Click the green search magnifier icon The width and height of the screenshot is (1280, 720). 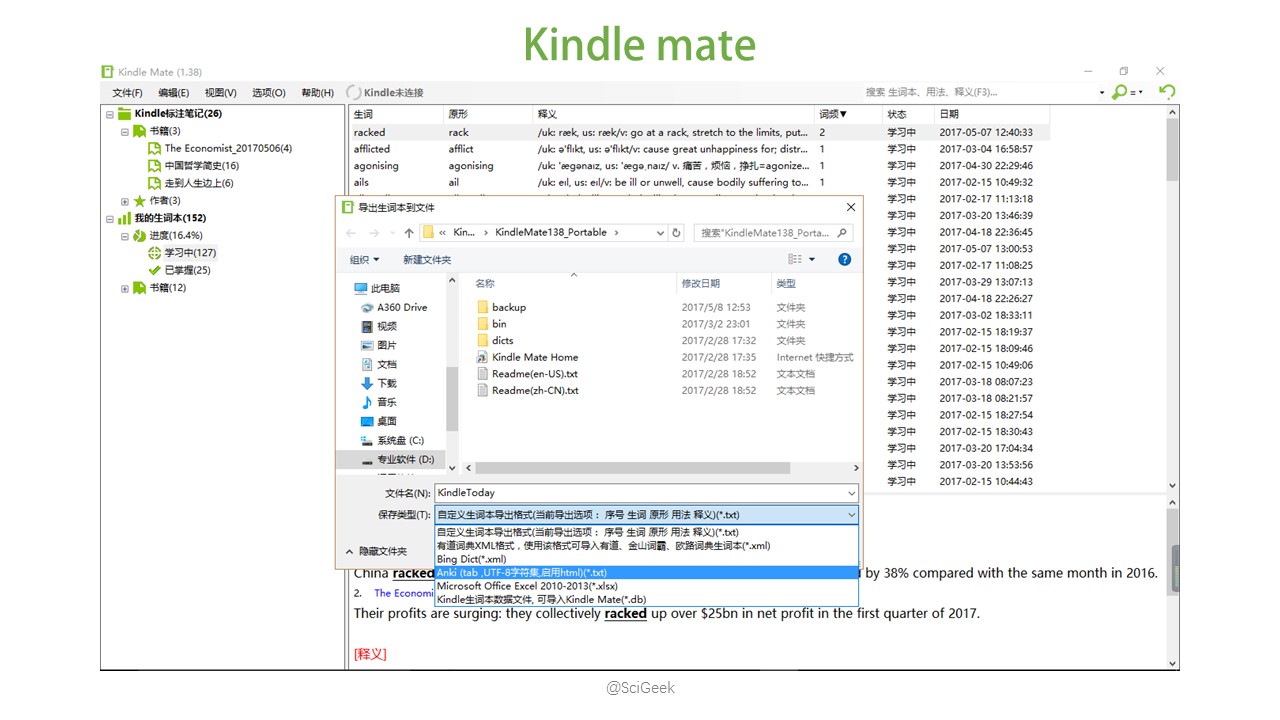(x=1120, y=92)
